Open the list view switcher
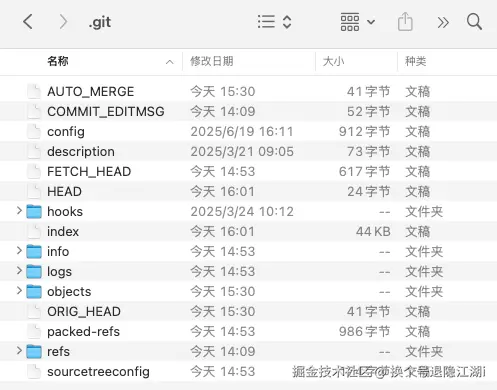Image resolution: width=497 pixels, height=390 pixels. 275,22
